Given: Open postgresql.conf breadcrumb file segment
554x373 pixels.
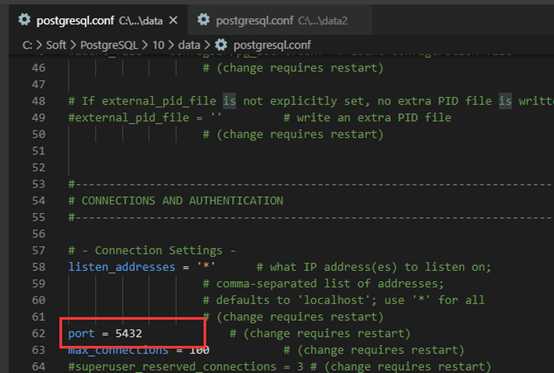Looking at the screenshot, I should [272, 45].
